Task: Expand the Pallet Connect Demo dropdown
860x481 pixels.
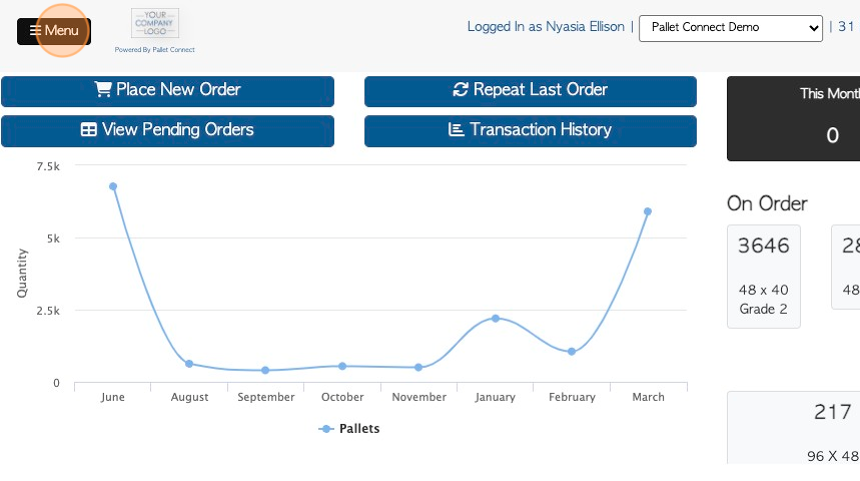Action: pos(731,28)
